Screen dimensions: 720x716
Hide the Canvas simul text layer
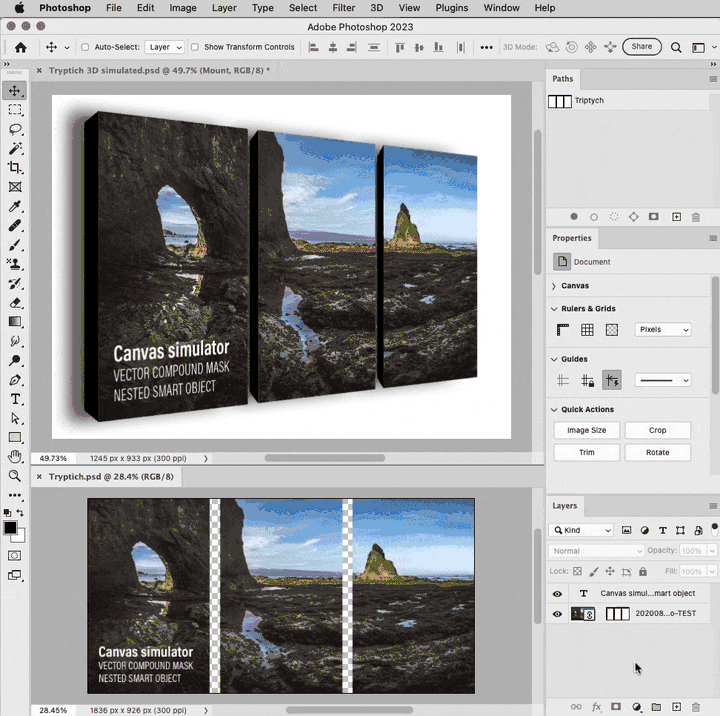tap(557, 594)
